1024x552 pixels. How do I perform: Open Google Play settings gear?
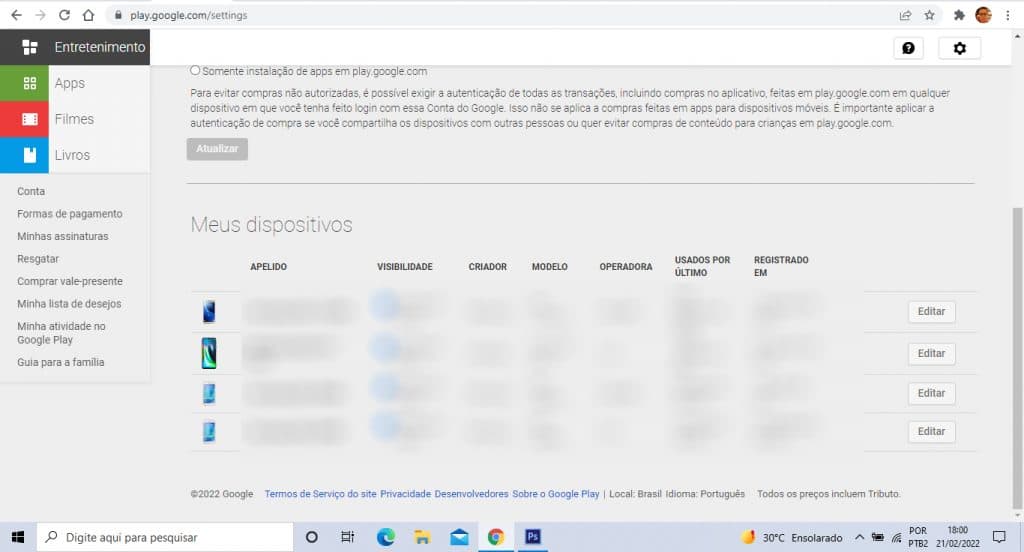959,48
